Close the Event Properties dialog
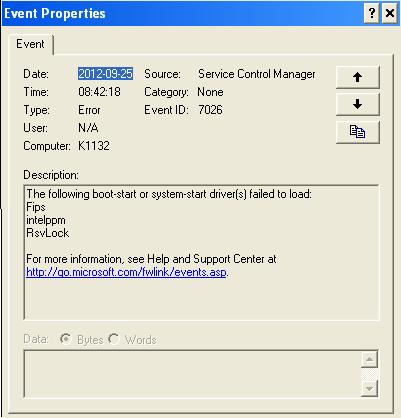 click(389, 14)
